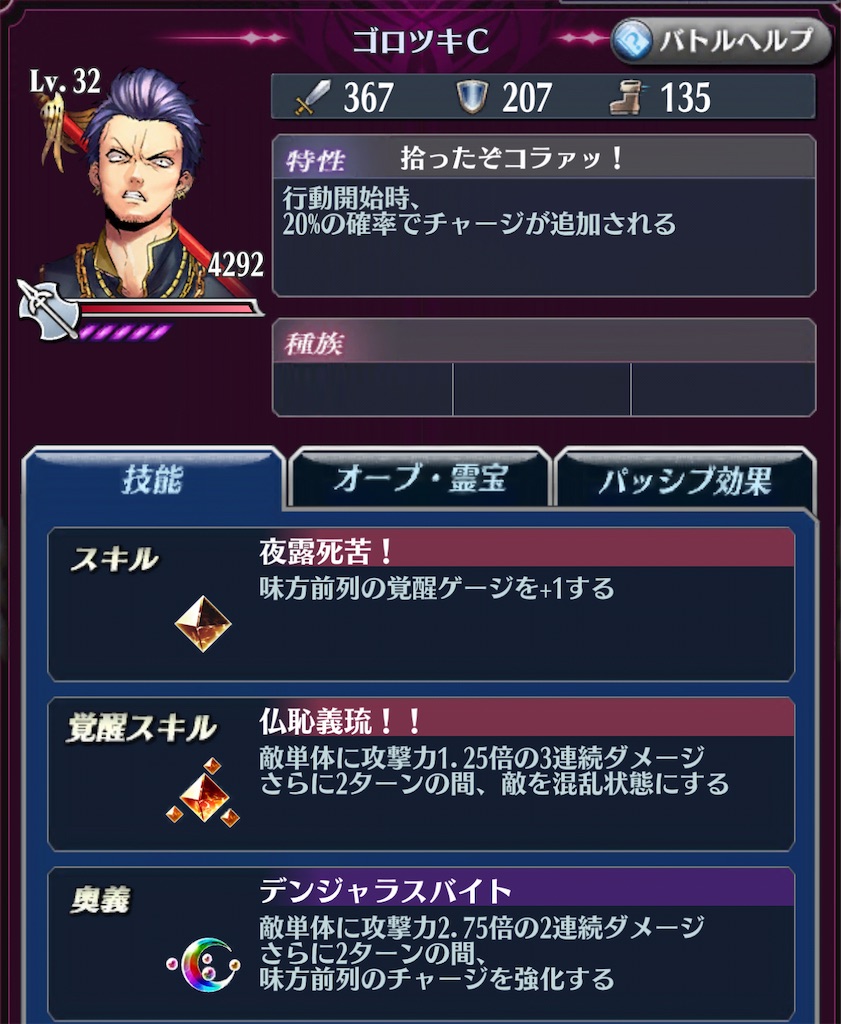Tap the shield defense stat icon

(471, 97)
